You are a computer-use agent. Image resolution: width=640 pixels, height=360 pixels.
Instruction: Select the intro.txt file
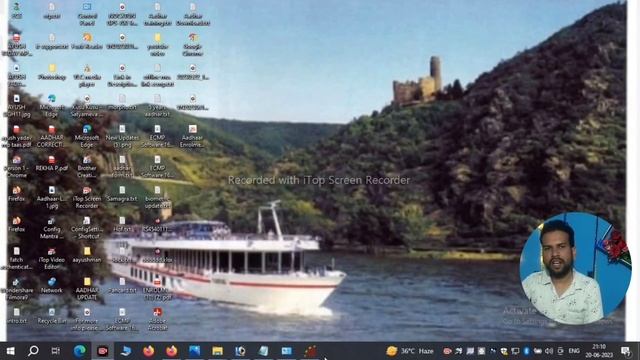point(16,316)
